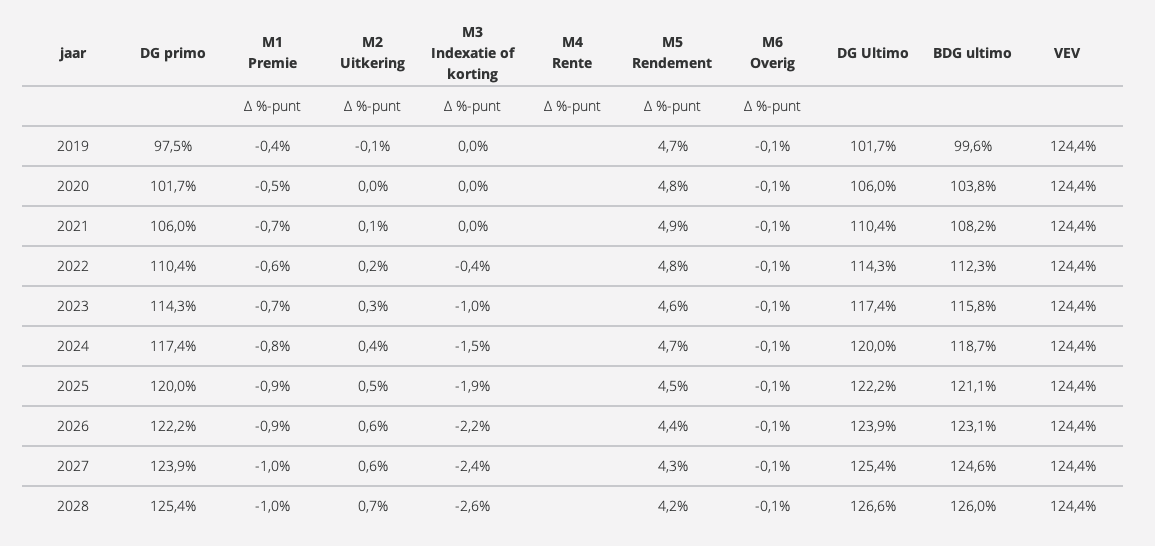
Task: Select the DG primo column header
Action: coord(172,53)
